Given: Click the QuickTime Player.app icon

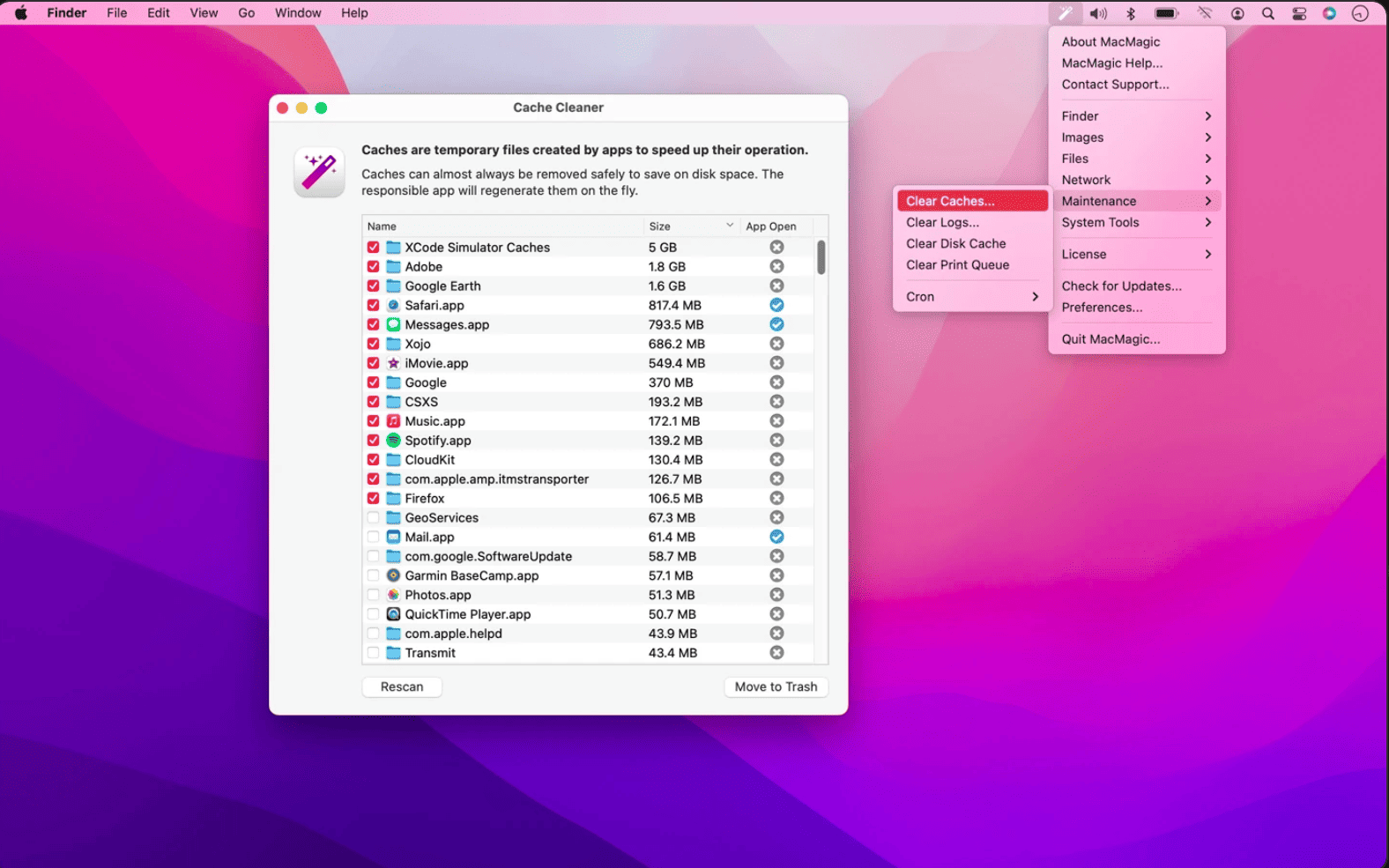Looking at the screenshot, I should pos(393,614).
